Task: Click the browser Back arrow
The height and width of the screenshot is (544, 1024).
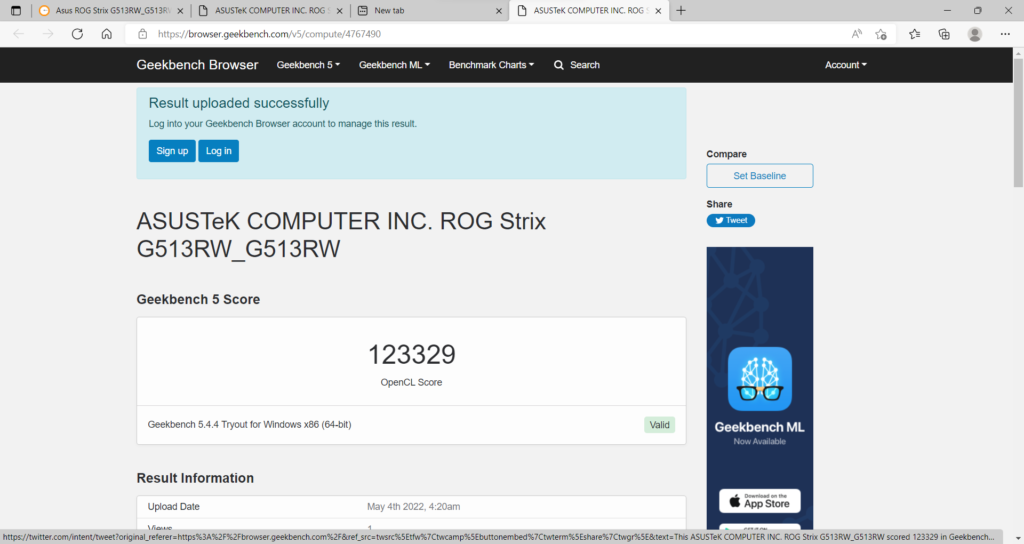Action: (19, 34)
